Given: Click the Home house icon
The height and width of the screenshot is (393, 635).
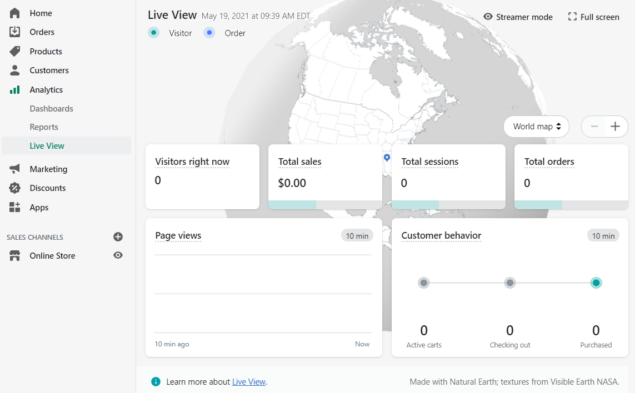Looking at the screenshot, I should click(x=15, y=13).
